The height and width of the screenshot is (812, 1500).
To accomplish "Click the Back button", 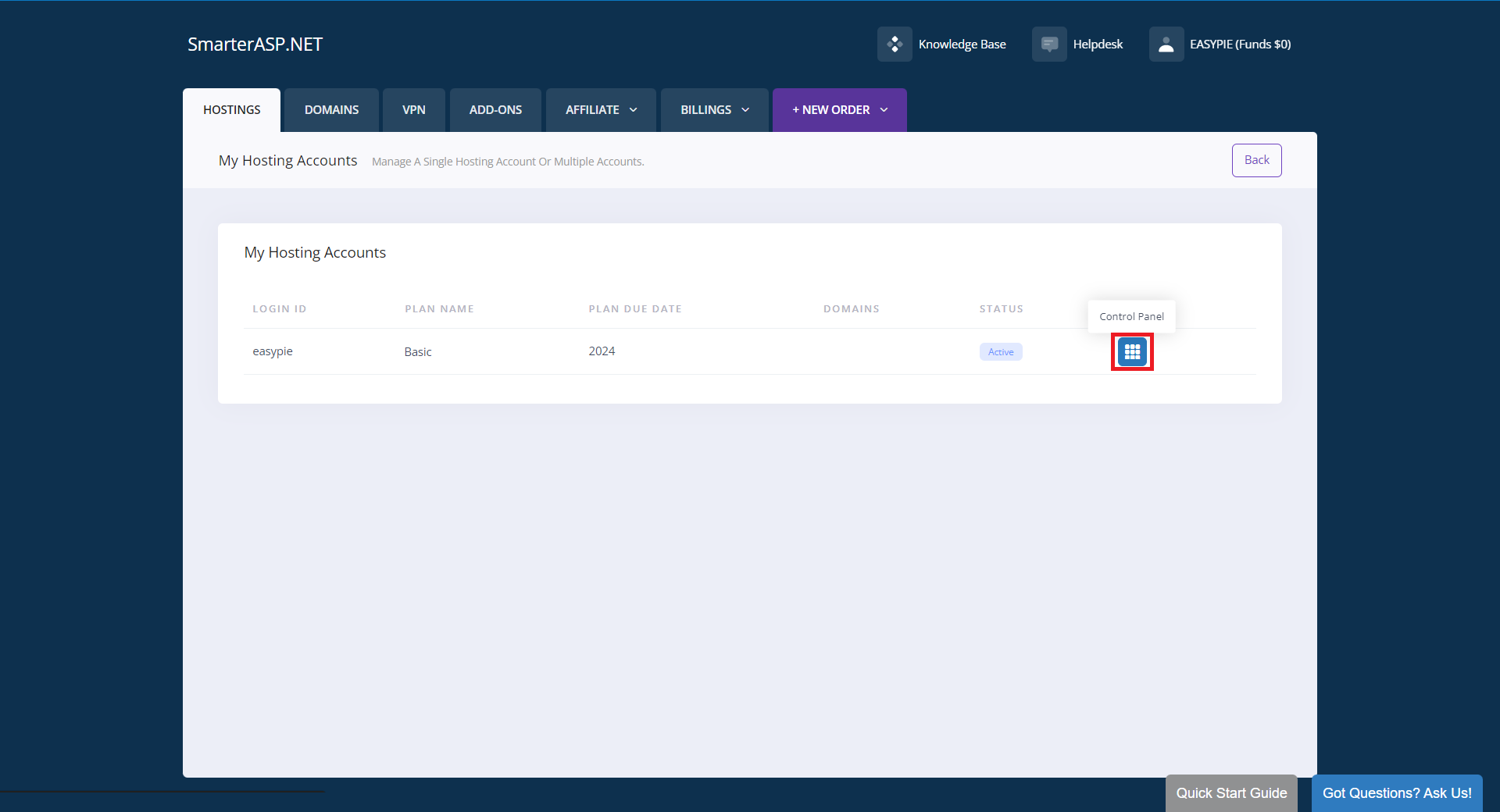I will [x=1256, y=160].
